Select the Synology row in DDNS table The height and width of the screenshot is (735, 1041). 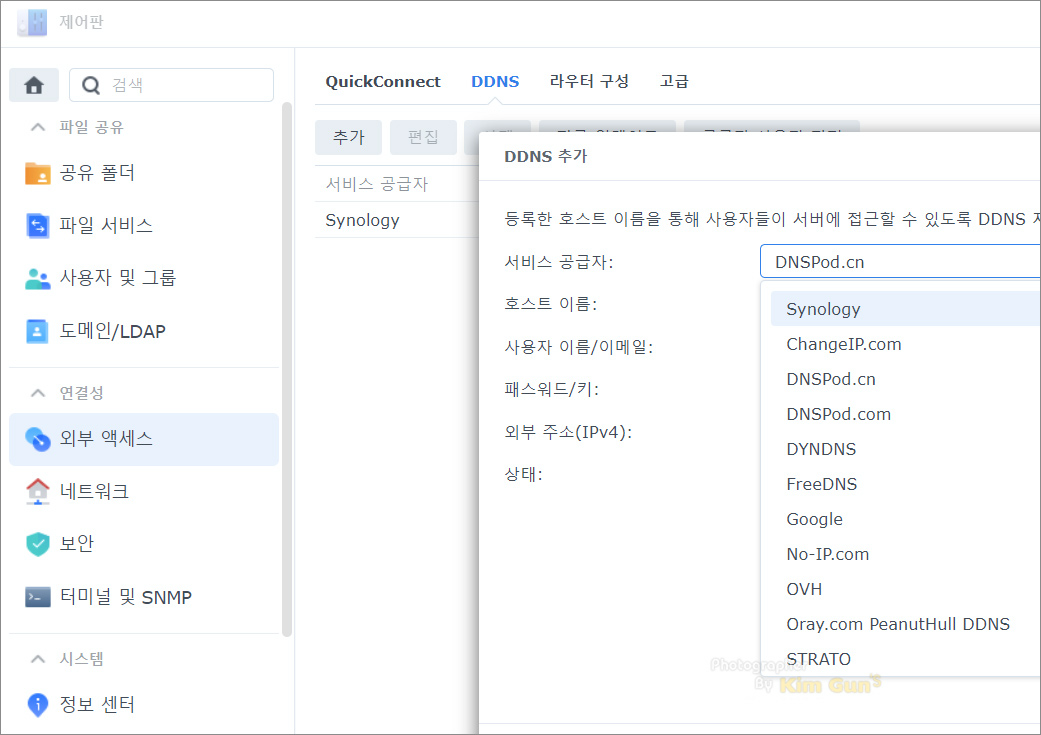(397, 220)
